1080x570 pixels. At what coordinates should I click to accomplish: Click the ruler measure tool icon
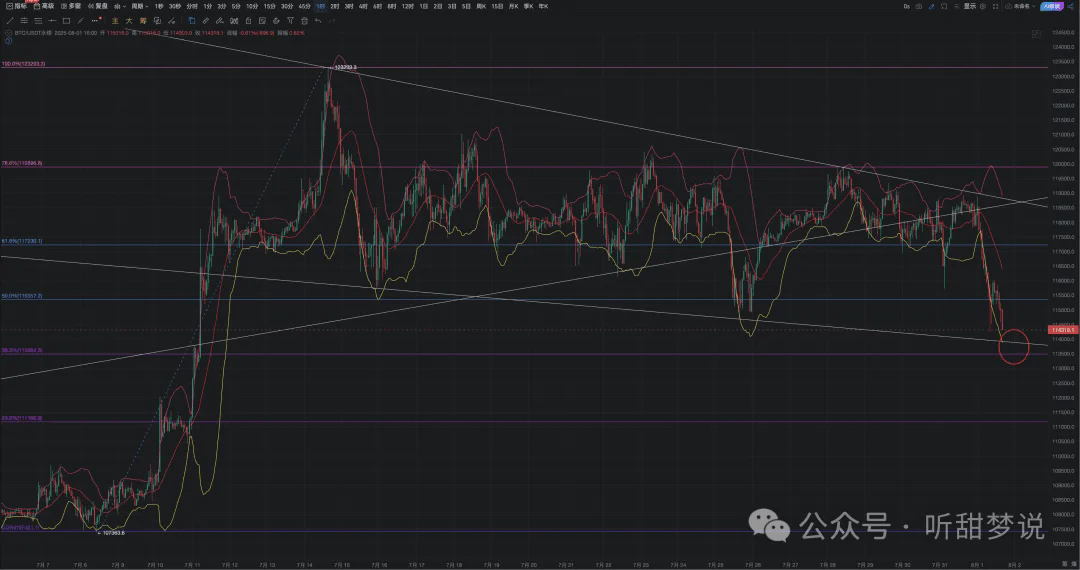coord(205,21)
